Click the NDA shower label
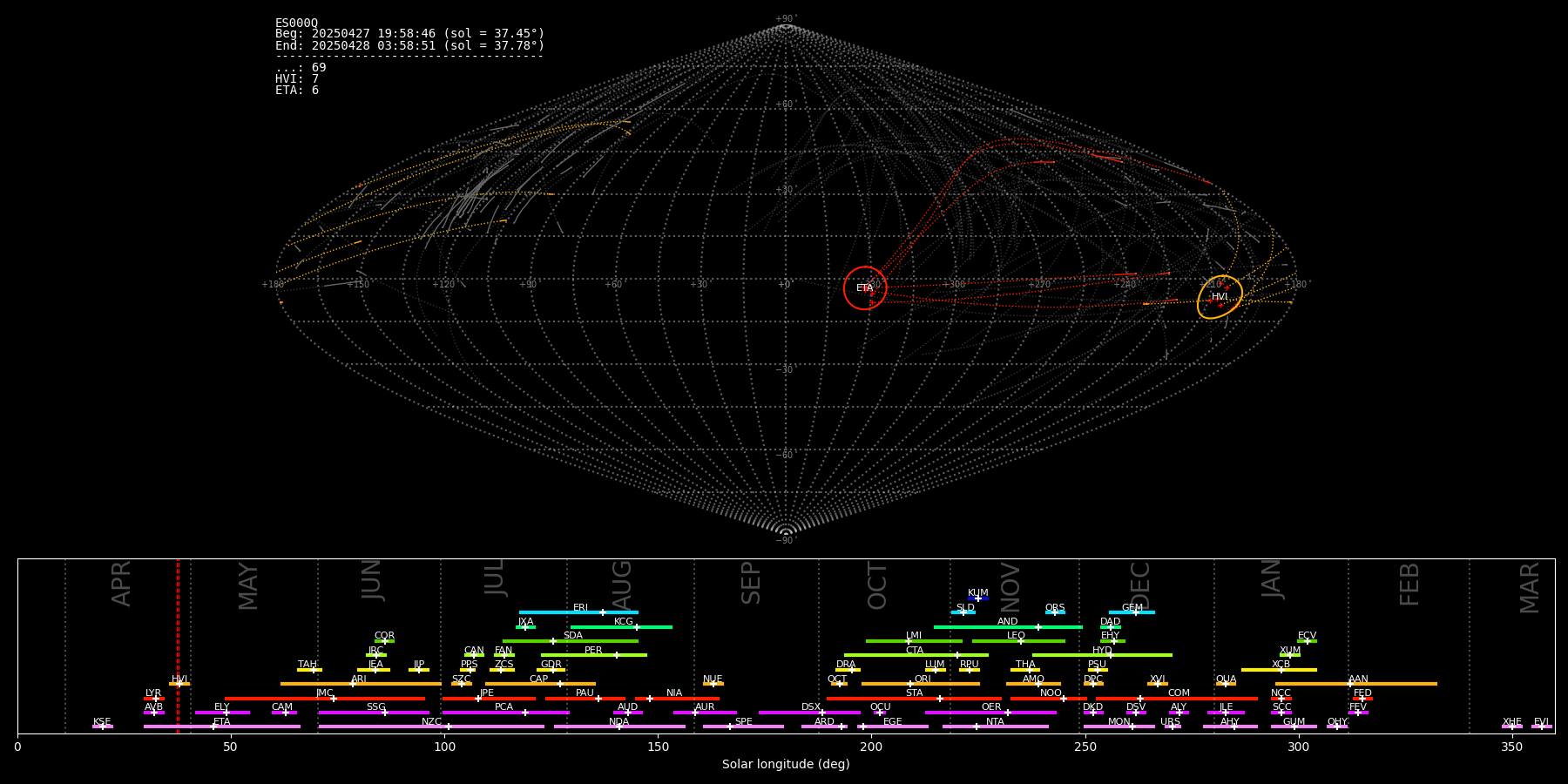Image resolution: width=1568 pixels, height=784 pixels. click(x=618, y=722)
